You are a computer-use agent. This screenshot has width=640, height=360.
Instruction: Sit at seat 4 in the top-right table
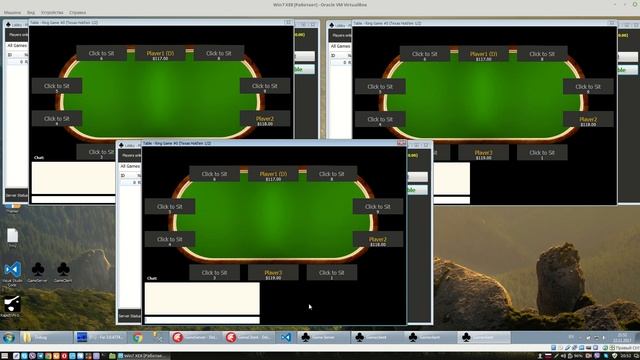click(380, 120)
